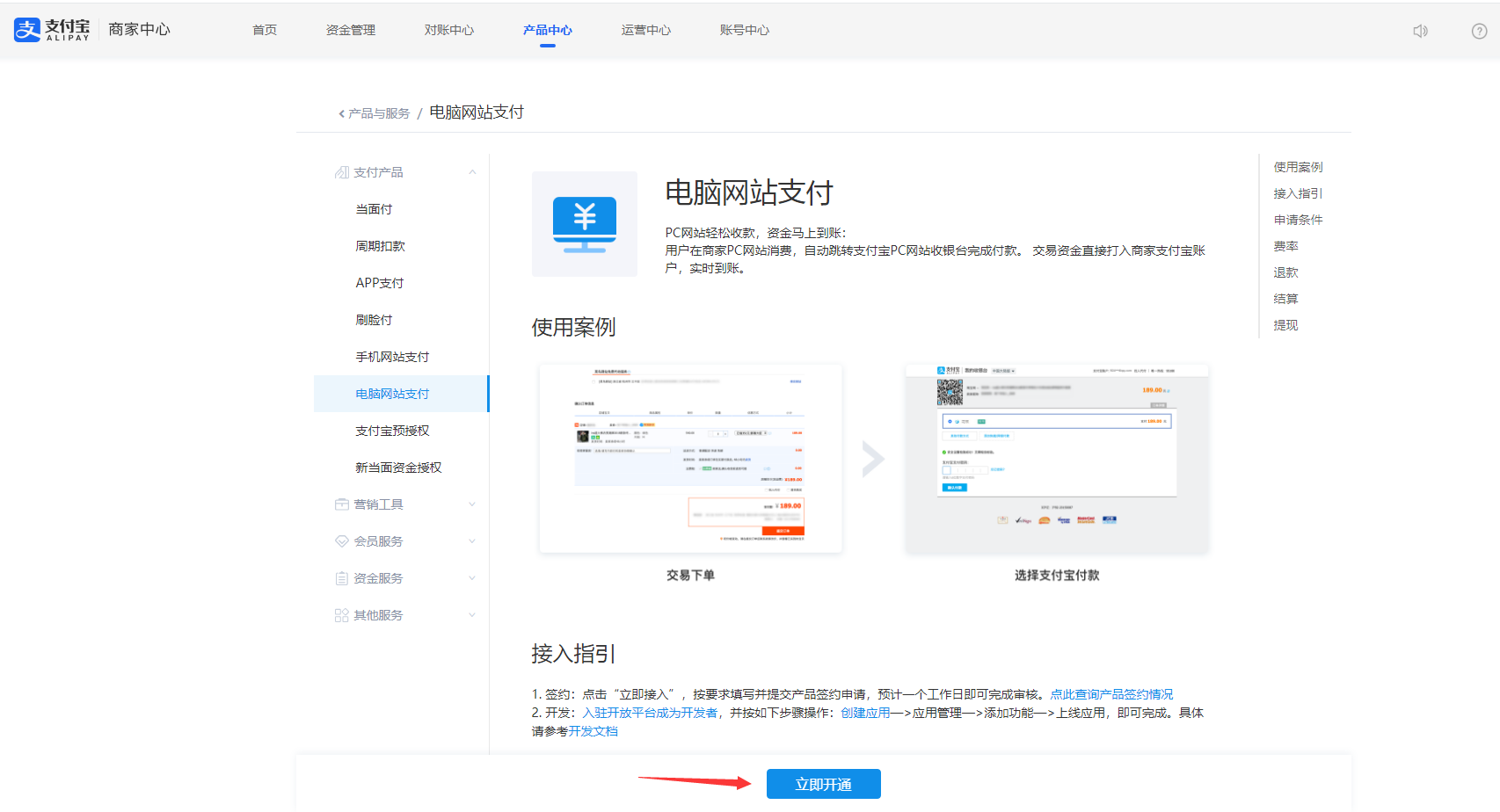Expand the 其他服务 section chevron

[x=472, y=615]
